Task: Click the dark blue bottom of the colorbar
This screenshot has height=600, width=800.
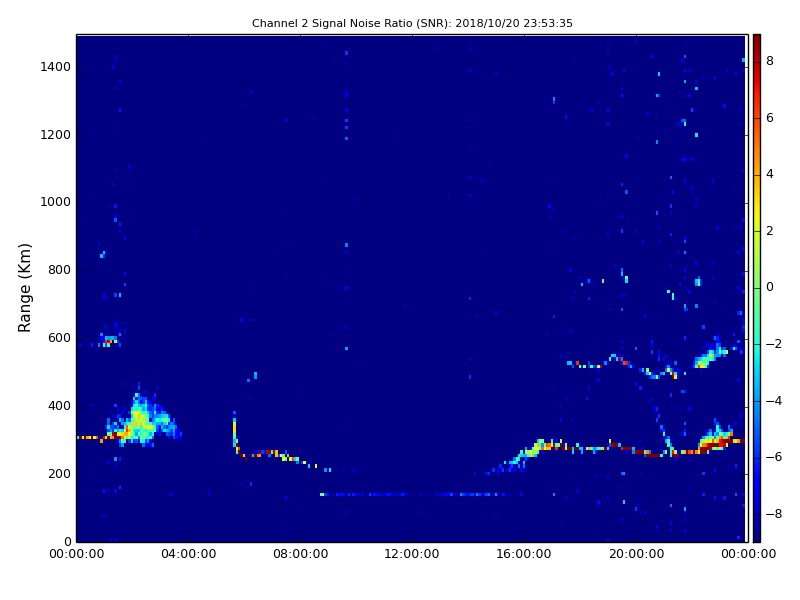Action: [x=757, y=536]
